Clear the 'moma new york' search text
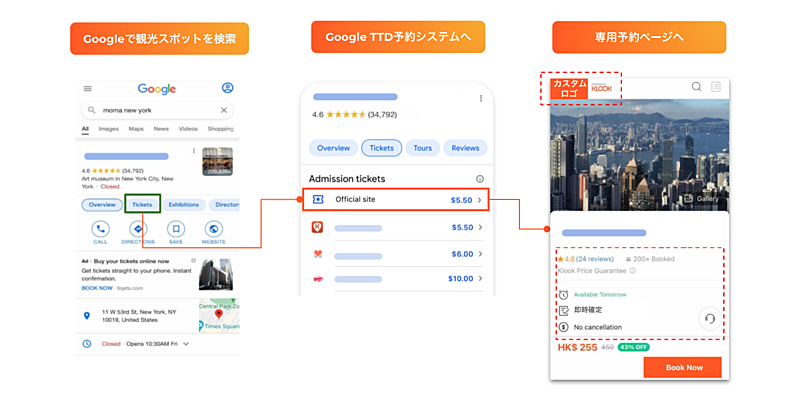Viewport: 800px width, 416px height. point(223,110)
